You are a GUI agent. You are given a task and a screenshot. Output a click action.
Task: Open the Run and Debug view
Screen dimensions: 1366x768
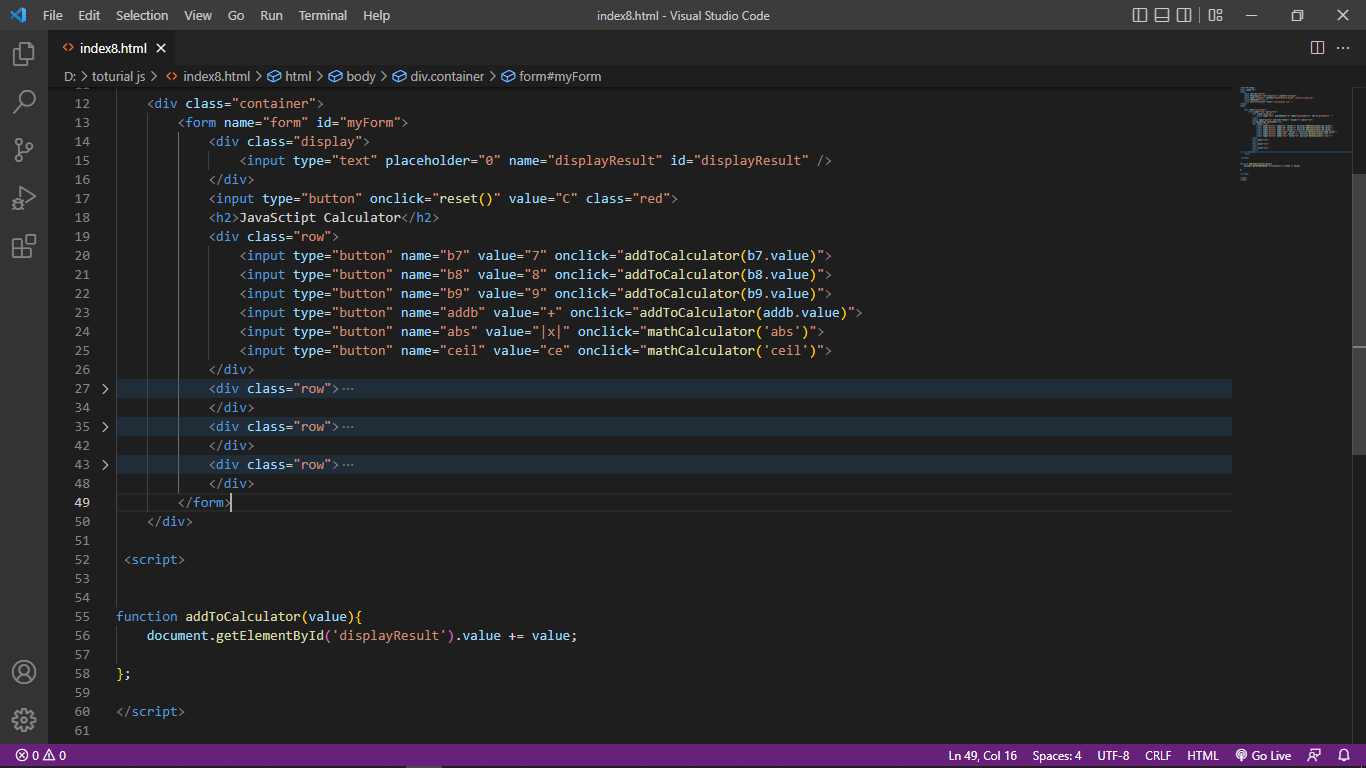tap(24, 198)
